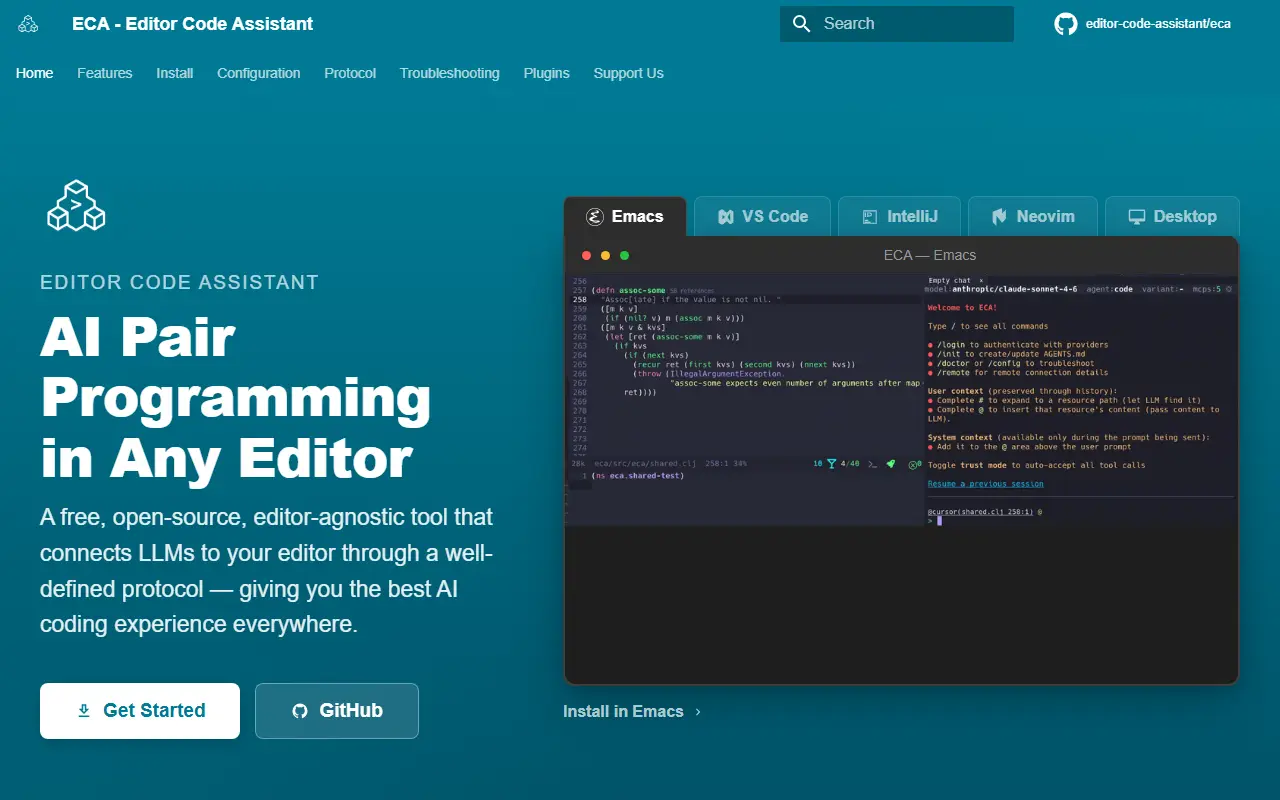Click the ECA logo icon in the header
This screenshot has height=800, width=1280.
pos(28,24)
